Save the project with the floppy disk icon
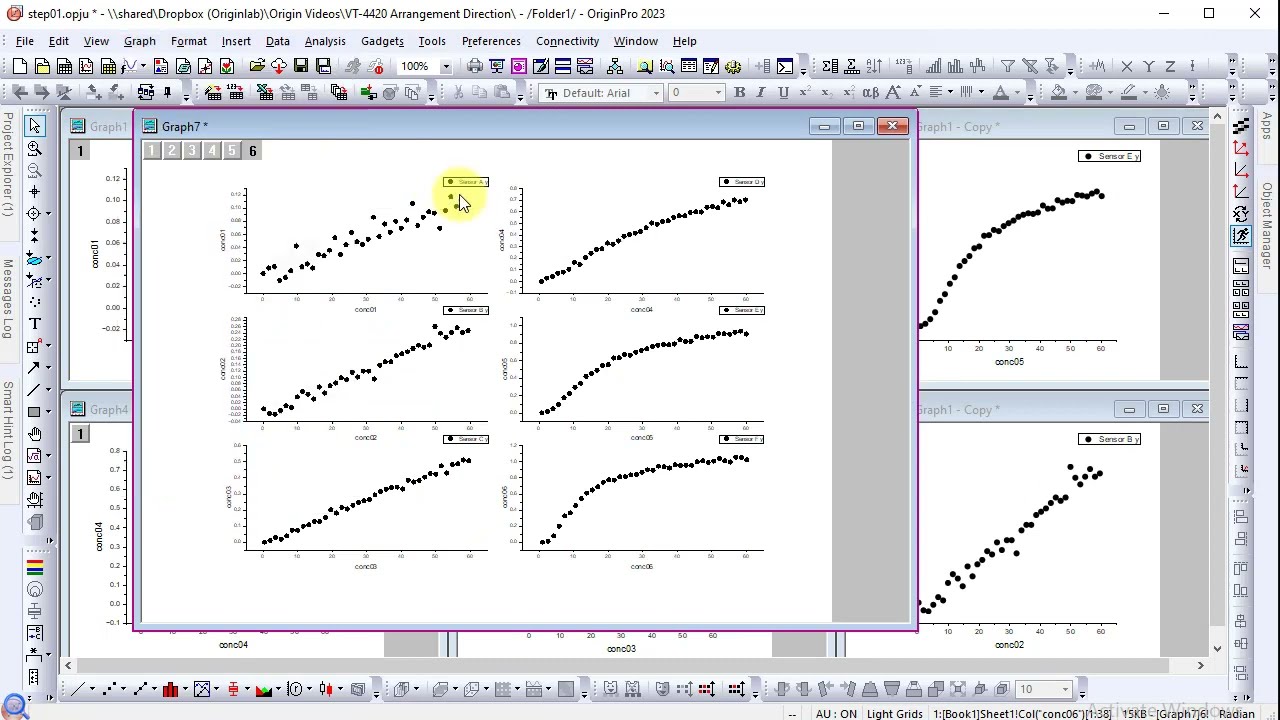Screen dimensions: 1280x720 click(x=301, y=66)
